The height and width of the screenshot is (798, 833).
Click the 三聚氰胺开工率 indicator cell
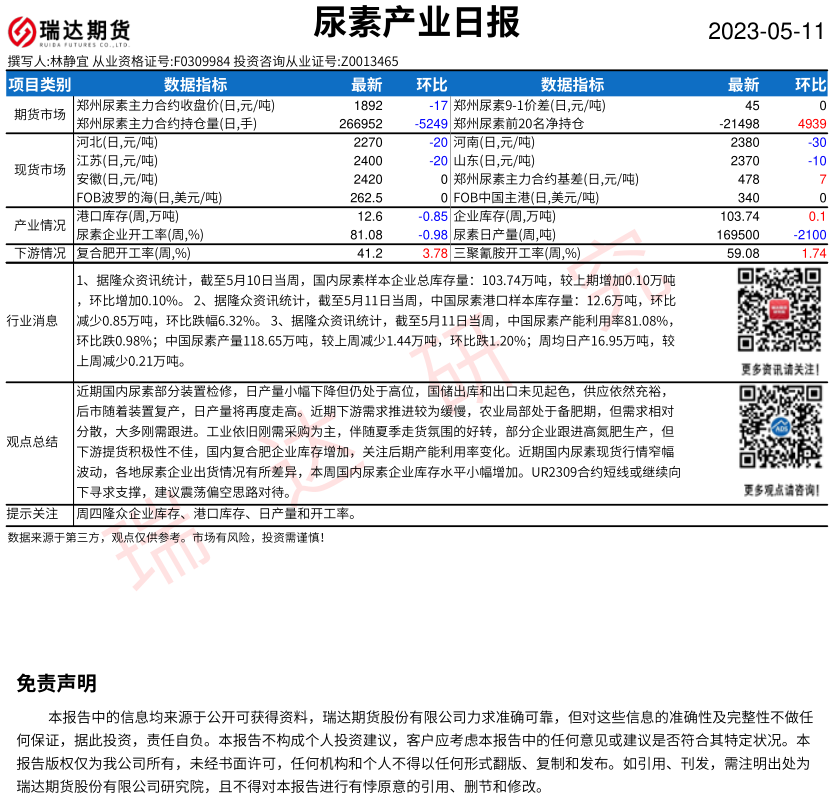tap(516, 254)
